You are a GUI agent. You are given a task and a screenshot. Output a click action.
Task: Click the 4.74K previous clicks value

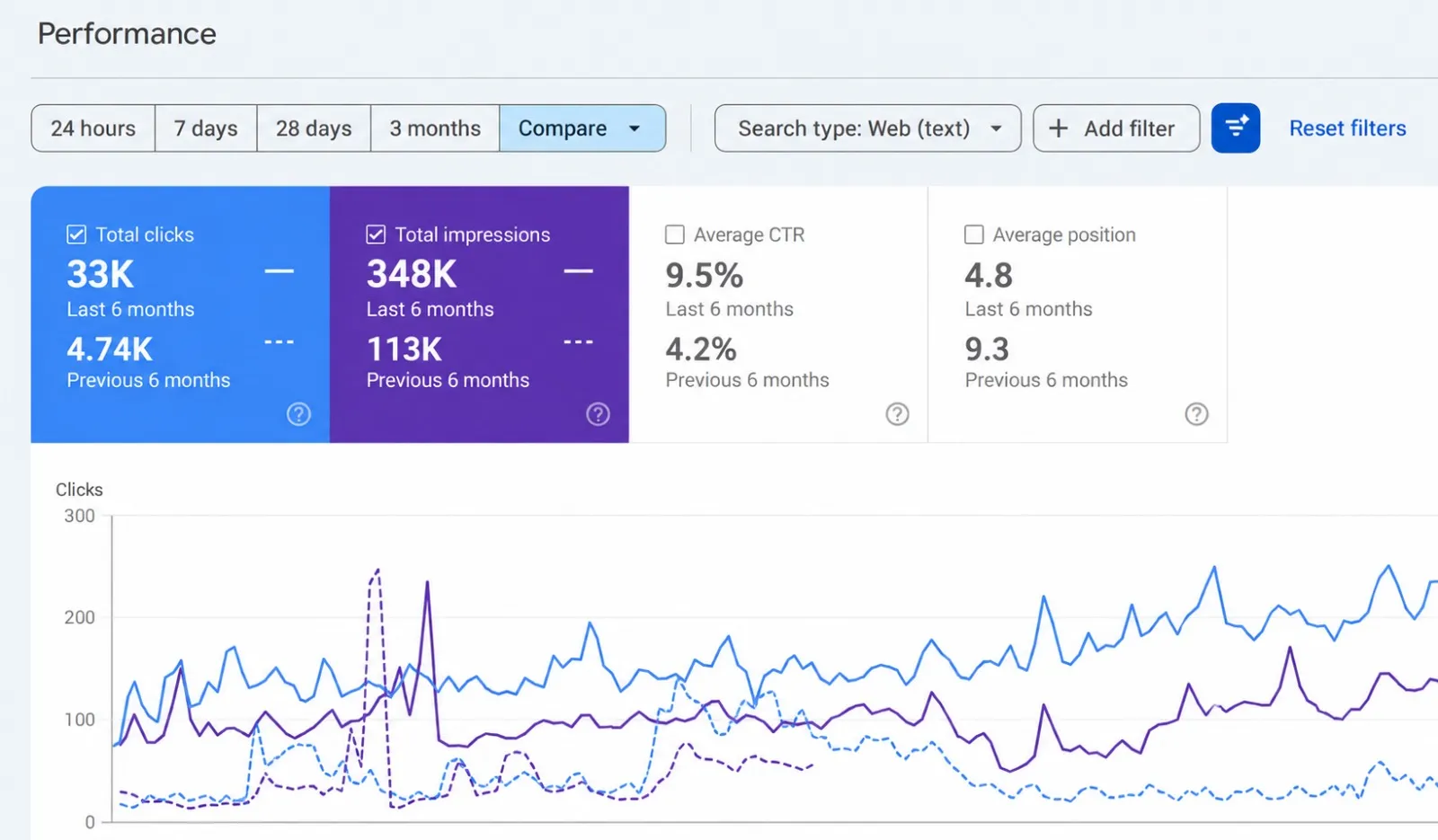pos(110,349)
